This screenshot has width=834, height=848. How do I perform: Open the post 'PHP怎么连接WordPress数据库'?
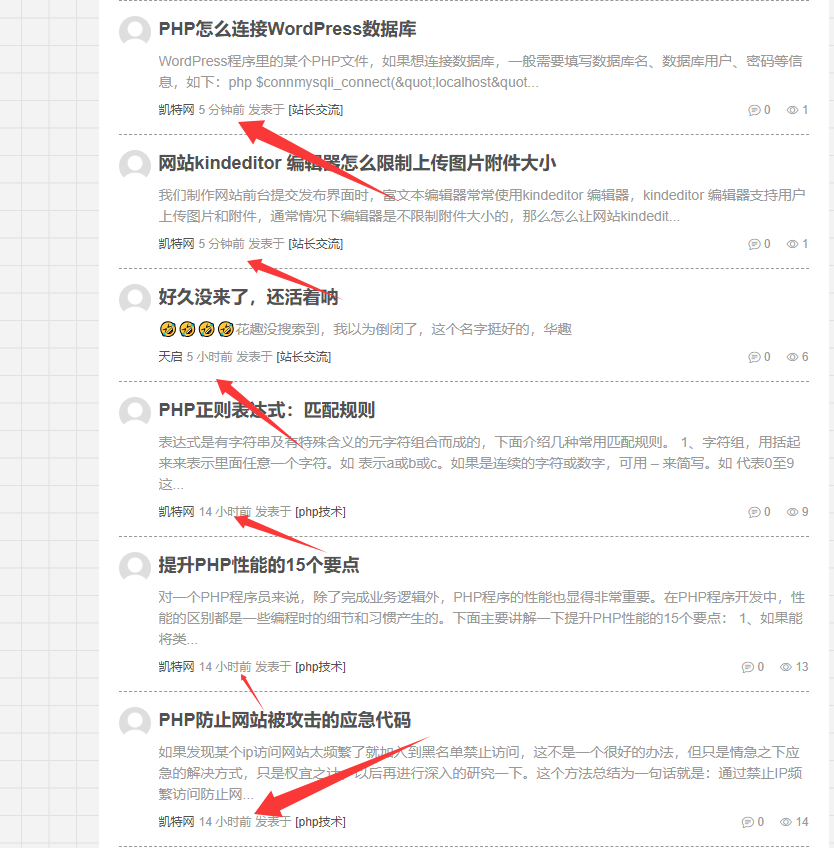point(287,29)
